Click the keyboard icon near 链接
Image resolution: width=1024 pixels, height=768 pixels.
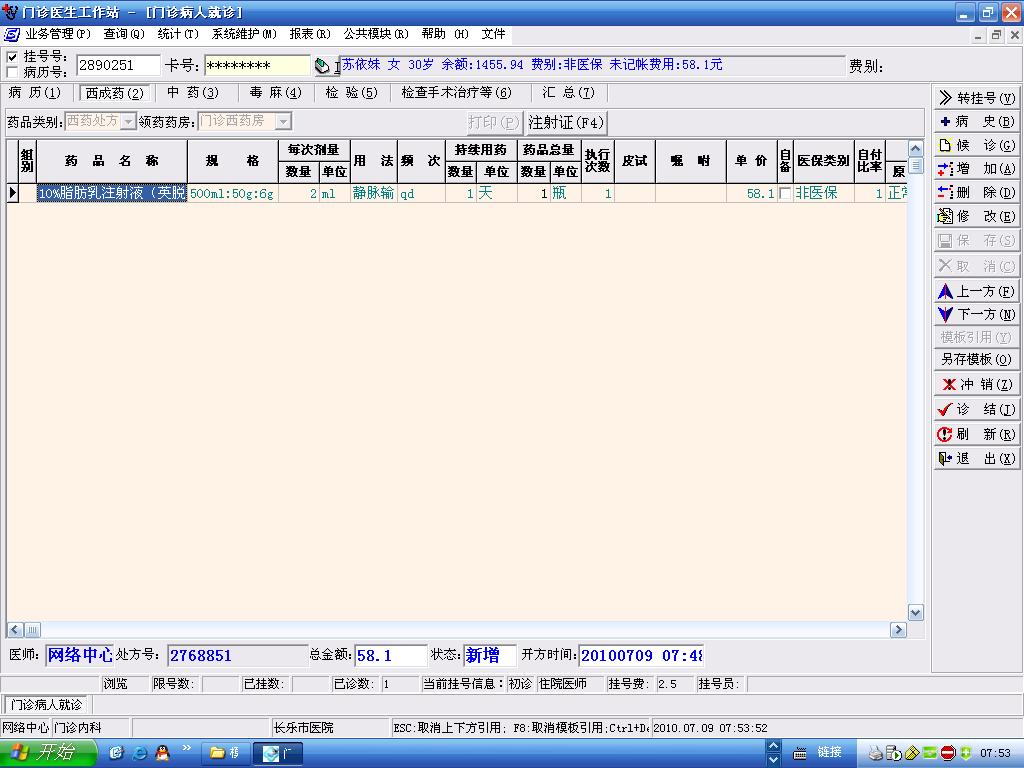(x=800, y=754)
